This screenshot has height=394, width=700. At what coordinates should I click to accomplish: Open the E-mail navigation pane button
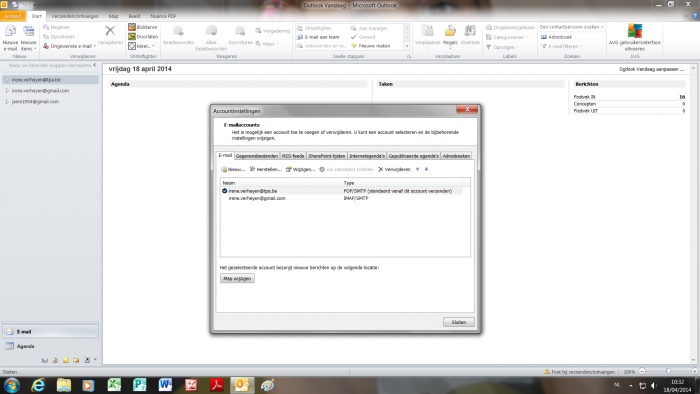coord(50,332)
